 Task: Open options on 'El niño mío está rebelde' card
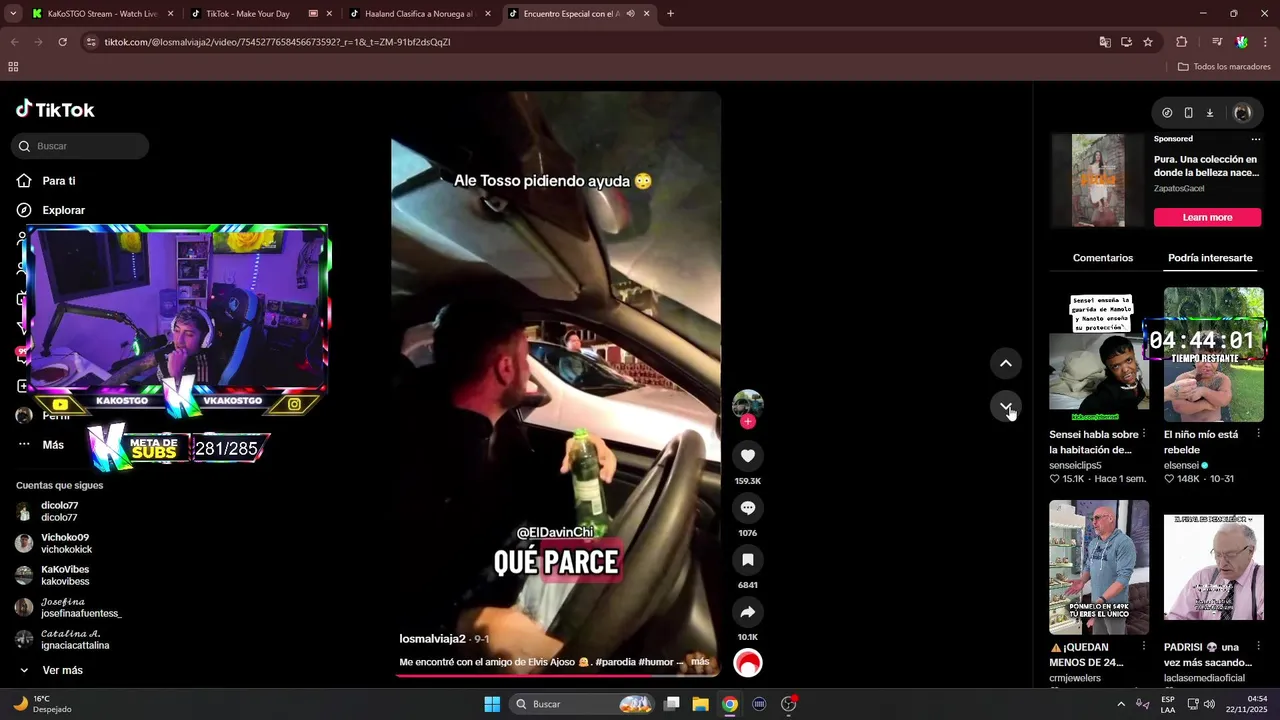tap(1258, 434)
